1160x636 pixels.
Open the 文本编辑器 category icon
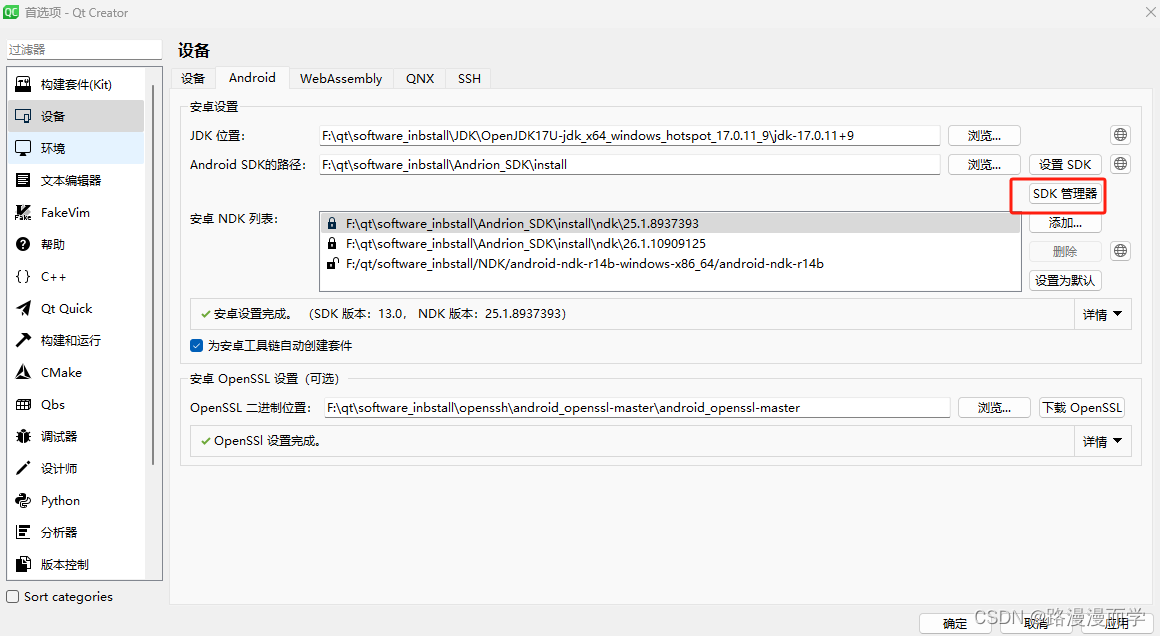[24, 180]
